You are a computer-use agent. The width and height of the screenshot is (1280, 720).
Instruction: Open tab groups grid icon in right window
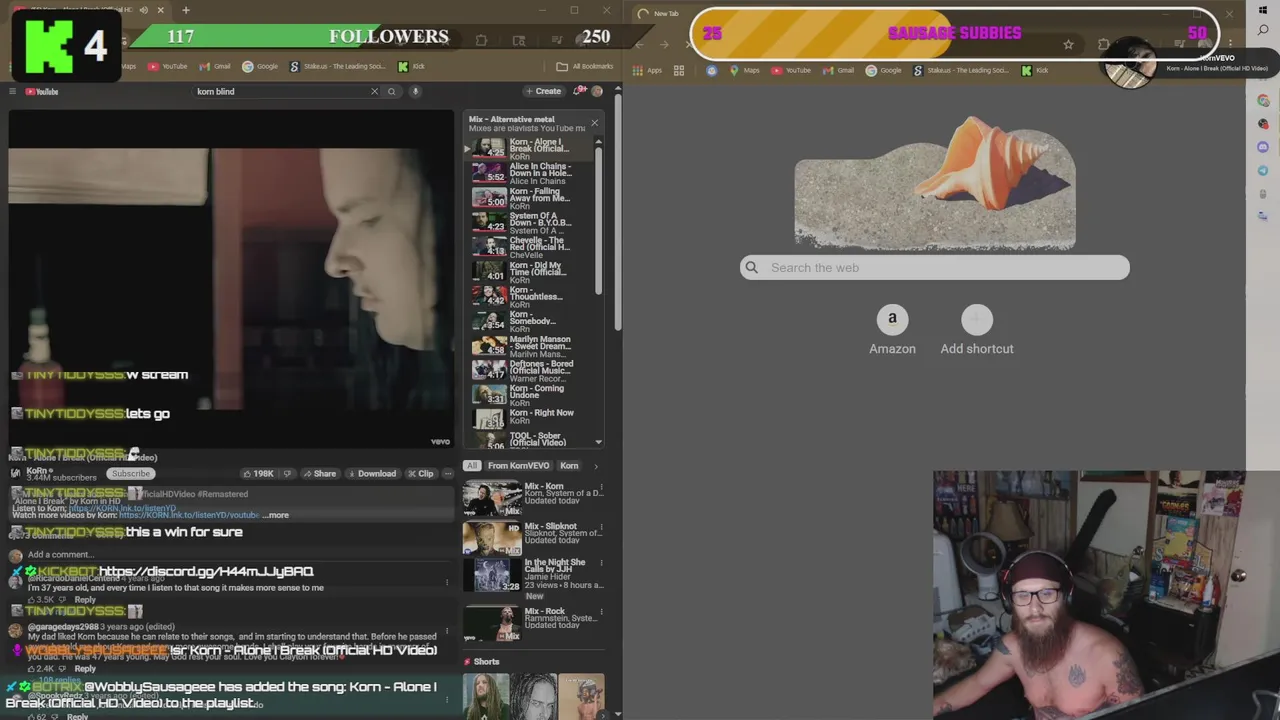tap(679, 70)
